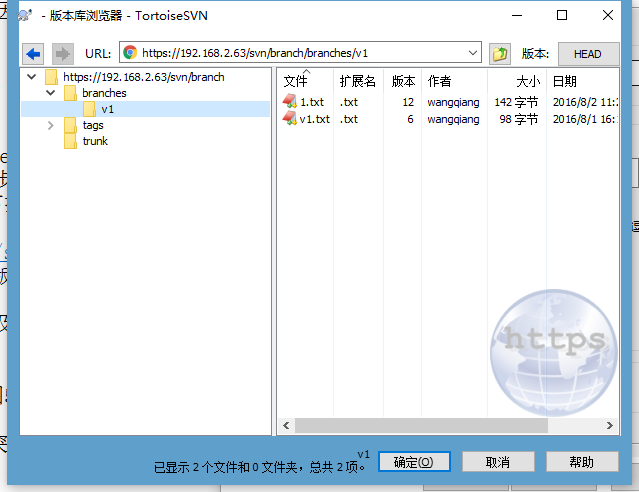Click the v1 folder icon in tree
Viewport: 639px width, 492px height.
[89, 109]
